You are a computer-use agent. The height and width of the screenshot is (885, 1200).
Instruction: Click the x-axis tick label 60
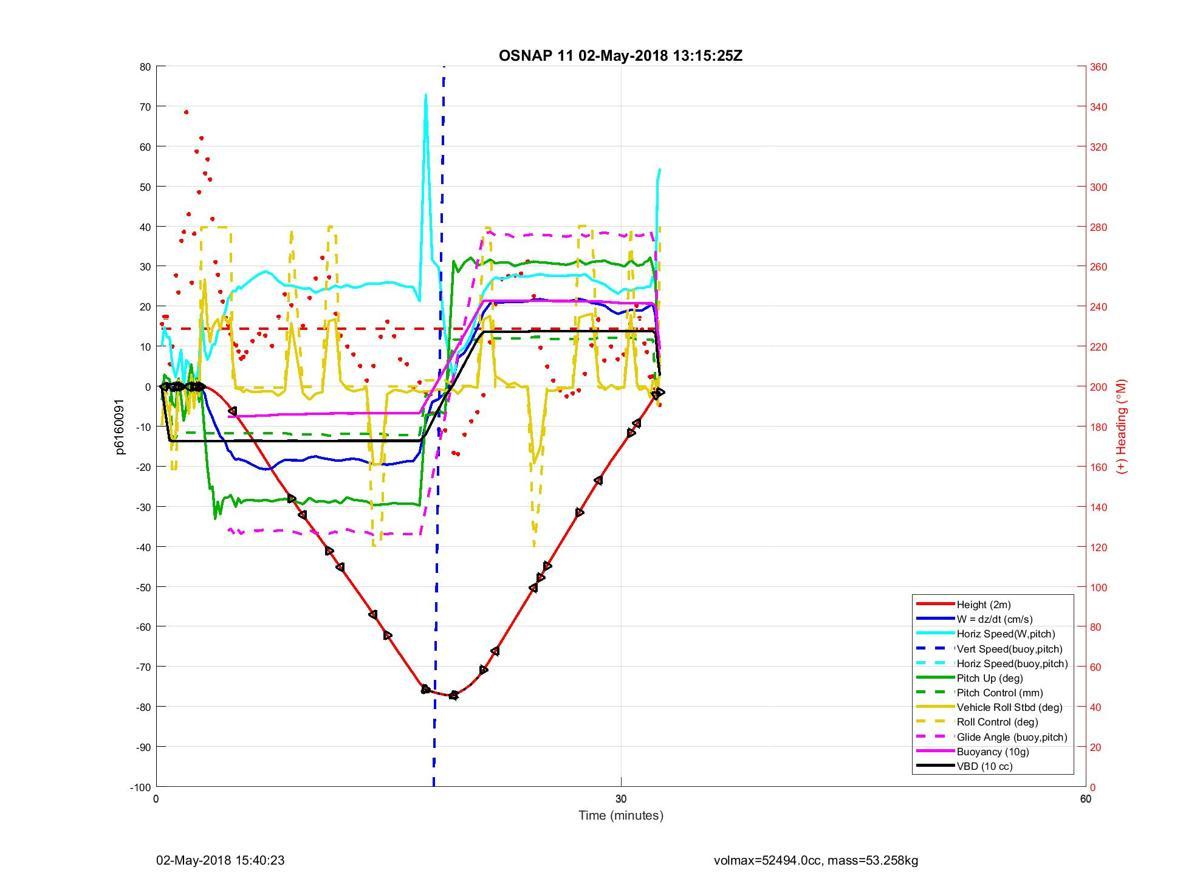click(x=1086, y=798)
